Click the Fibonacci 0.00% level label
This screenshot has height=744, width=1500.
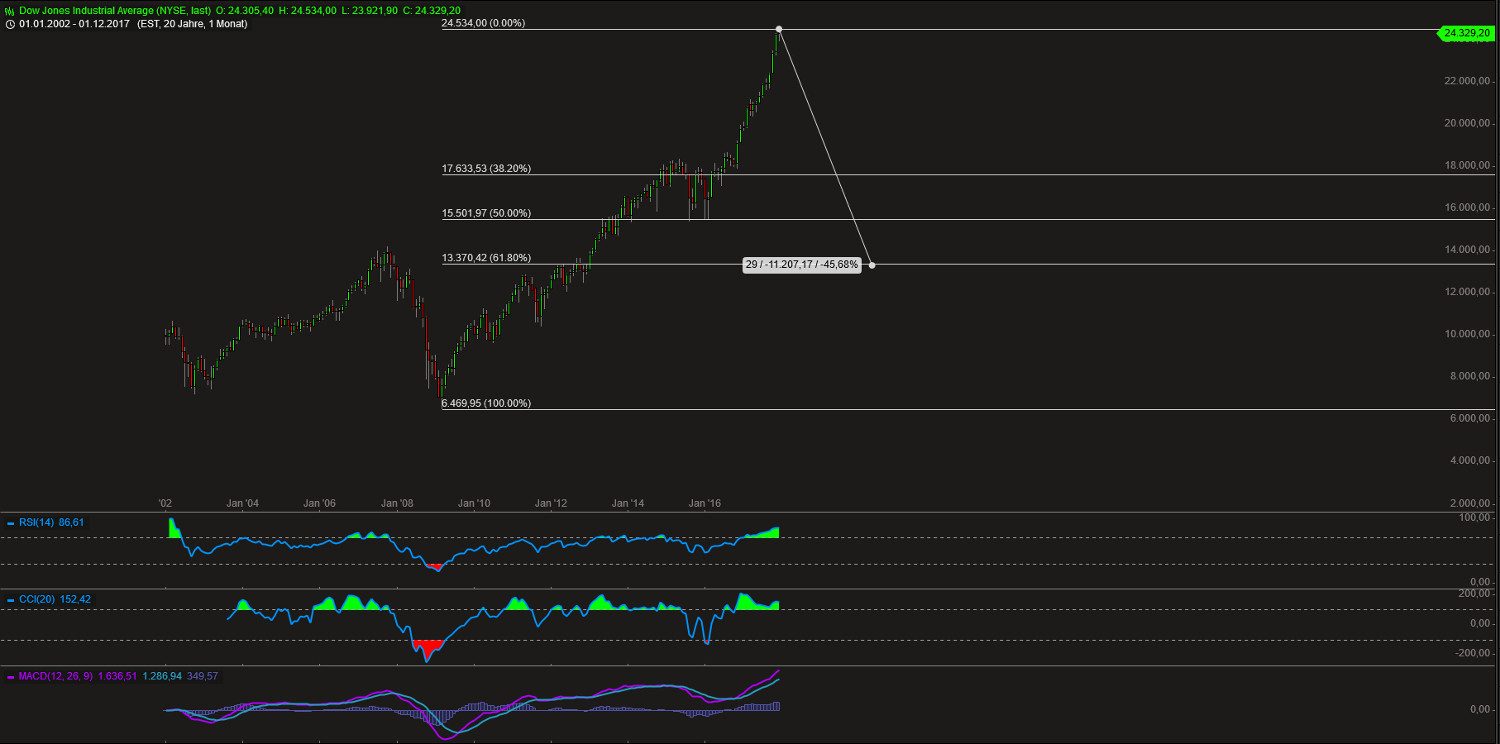483,22
